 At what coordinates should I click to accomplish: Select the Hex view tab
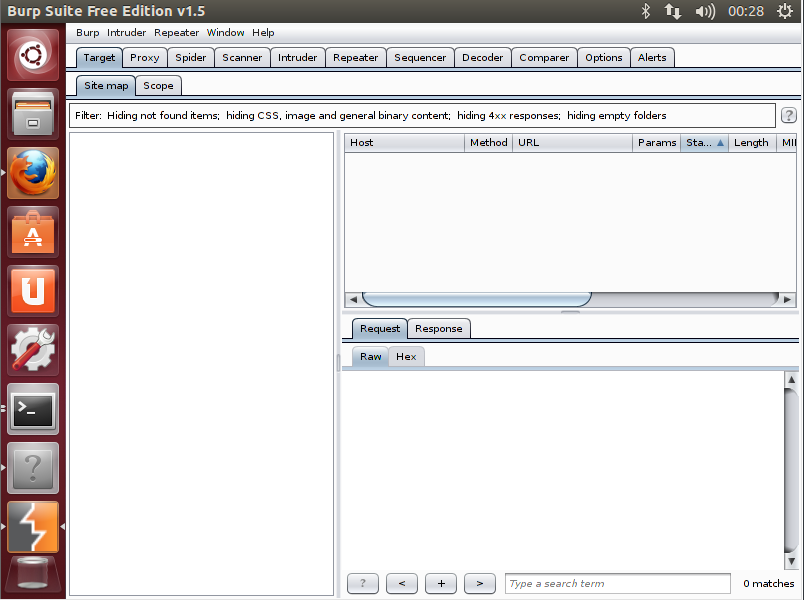coord(406,357)
